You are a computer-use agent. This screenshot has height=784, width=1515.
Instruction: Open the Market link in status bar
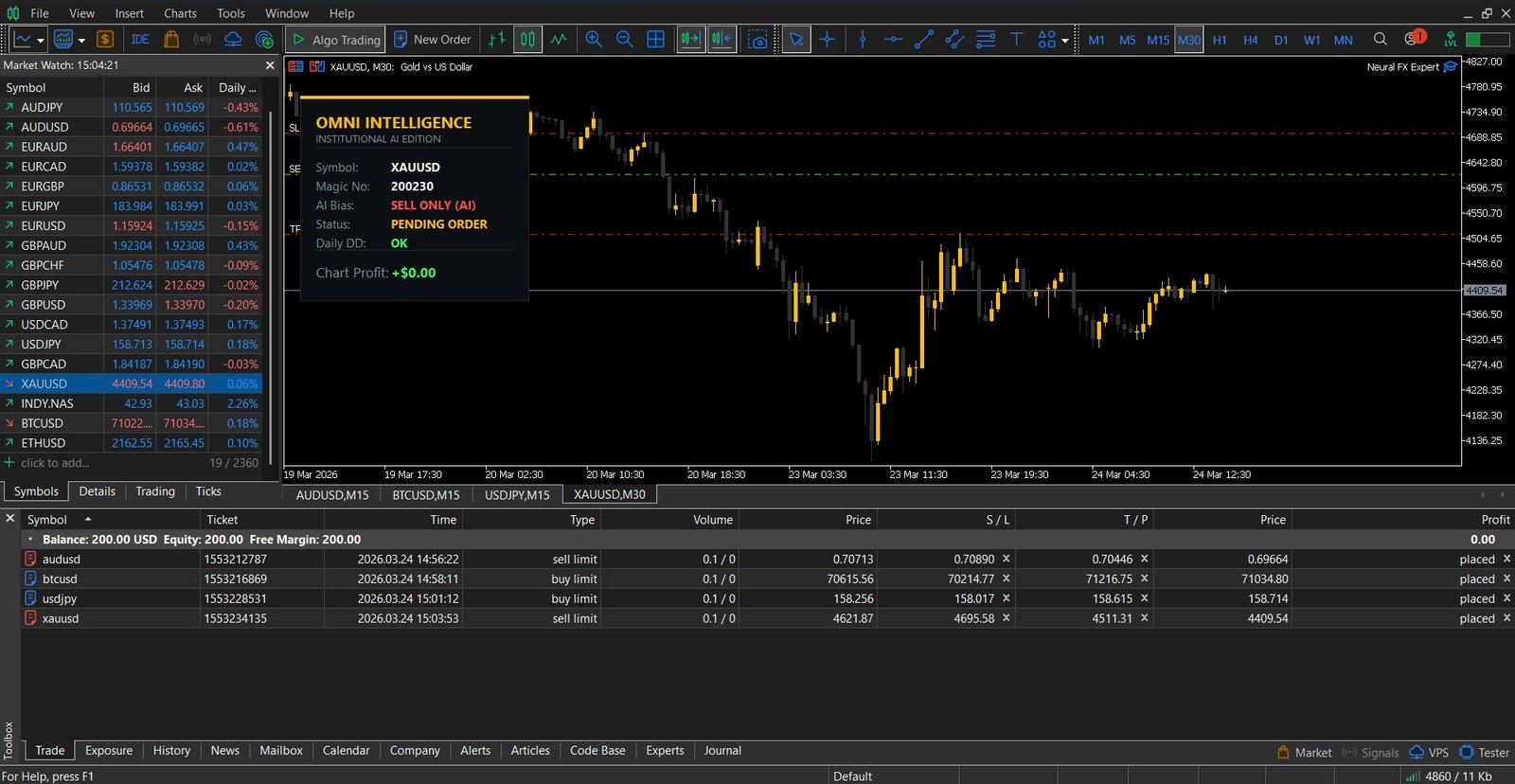(1304, 753)
